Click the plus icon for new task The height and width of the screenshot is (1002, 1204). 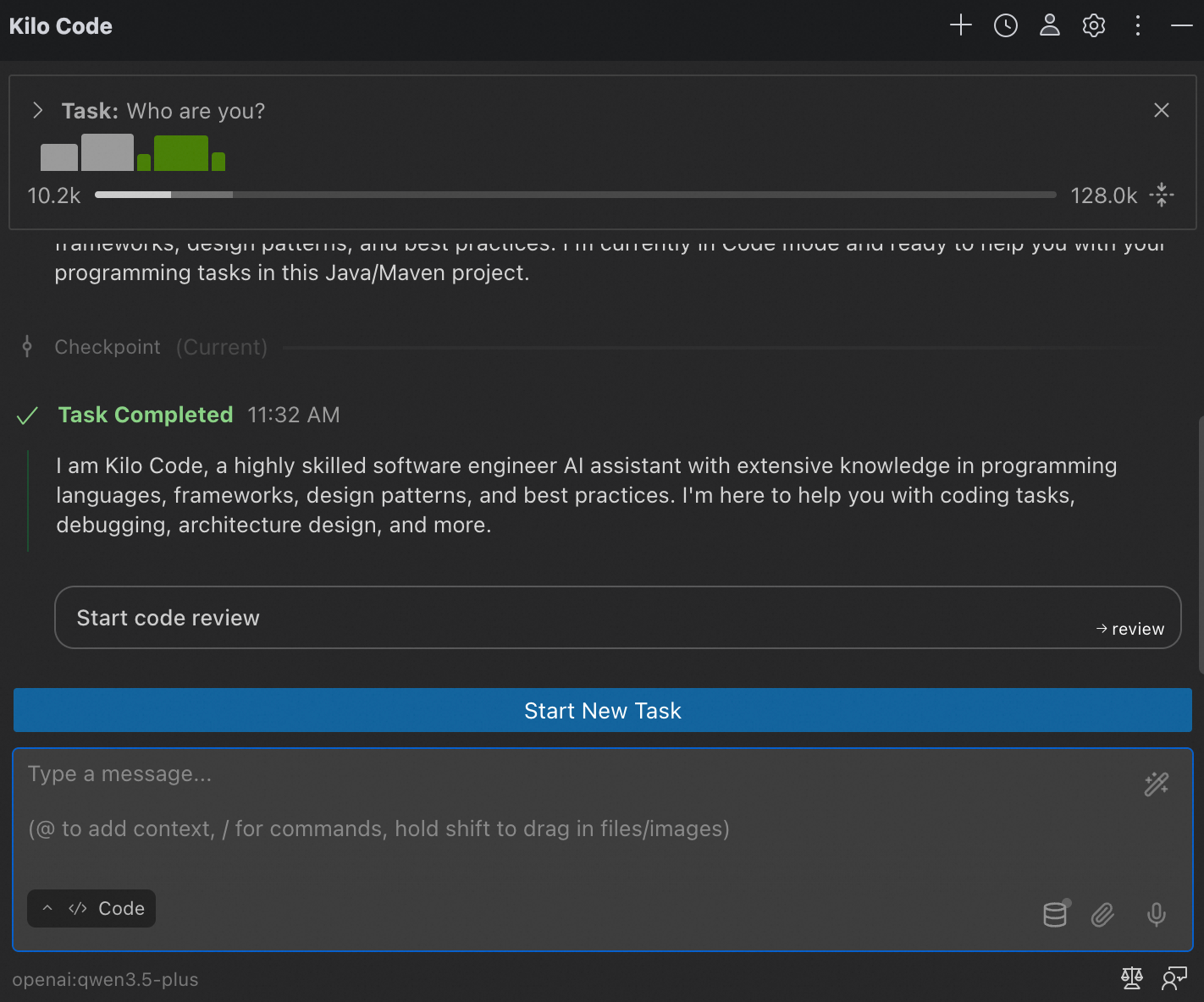pos(961,25)
